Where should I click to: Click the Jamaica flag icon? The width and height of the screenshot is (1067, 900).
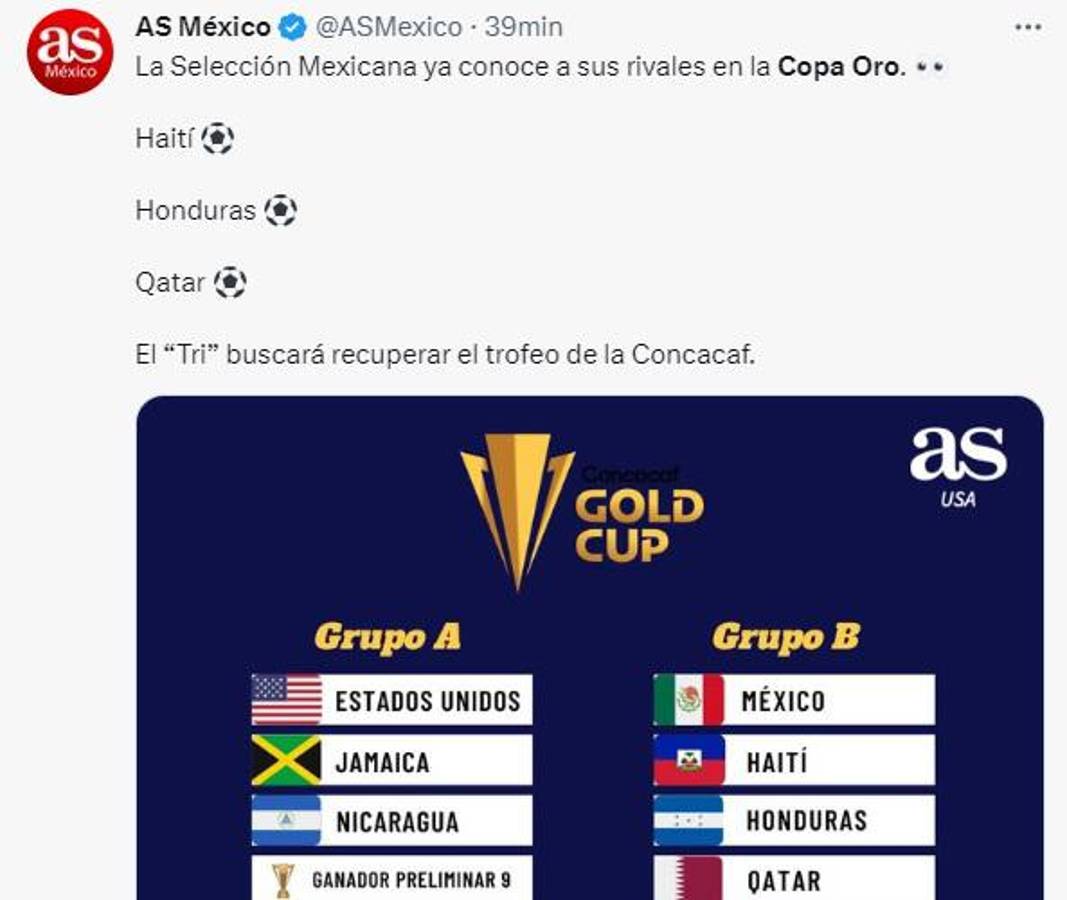(x=287, y=760)
